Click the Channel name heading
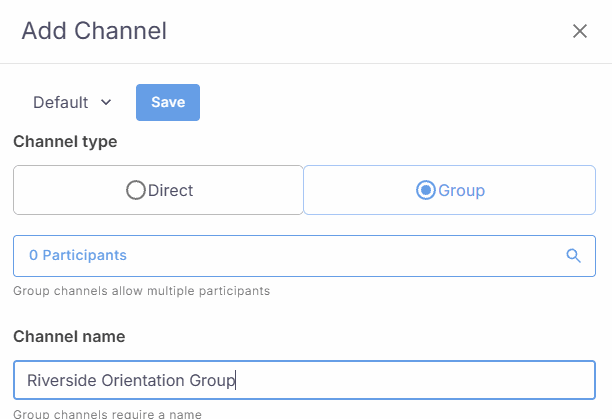 coord(69,336)
